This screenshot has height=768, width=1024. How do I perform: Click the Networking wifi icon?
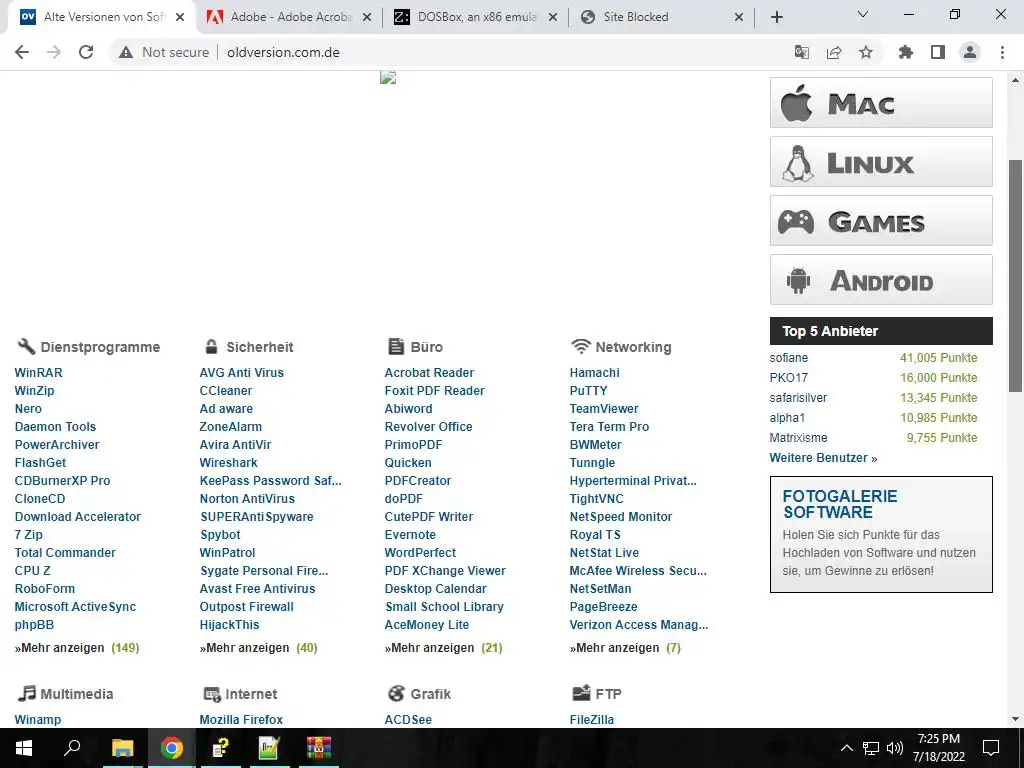point(581,346)
